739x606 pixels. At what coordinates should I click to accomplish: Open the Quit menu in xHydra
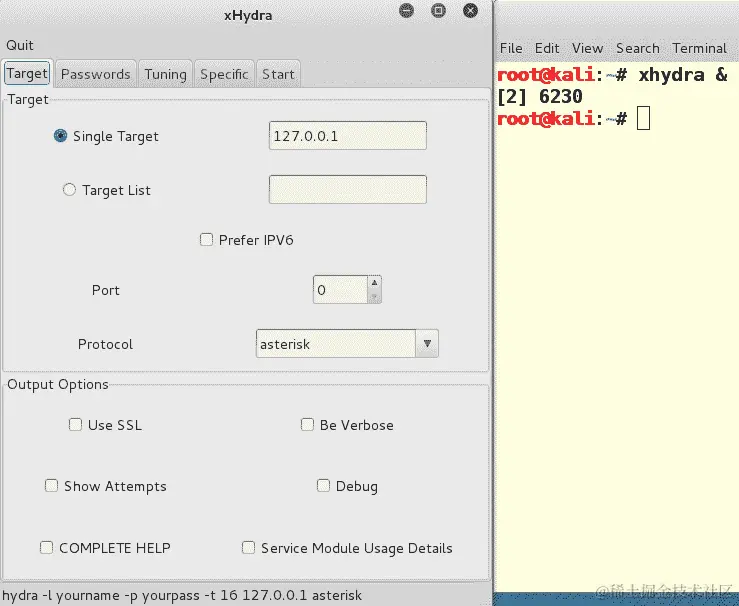[x=20, y=45]
